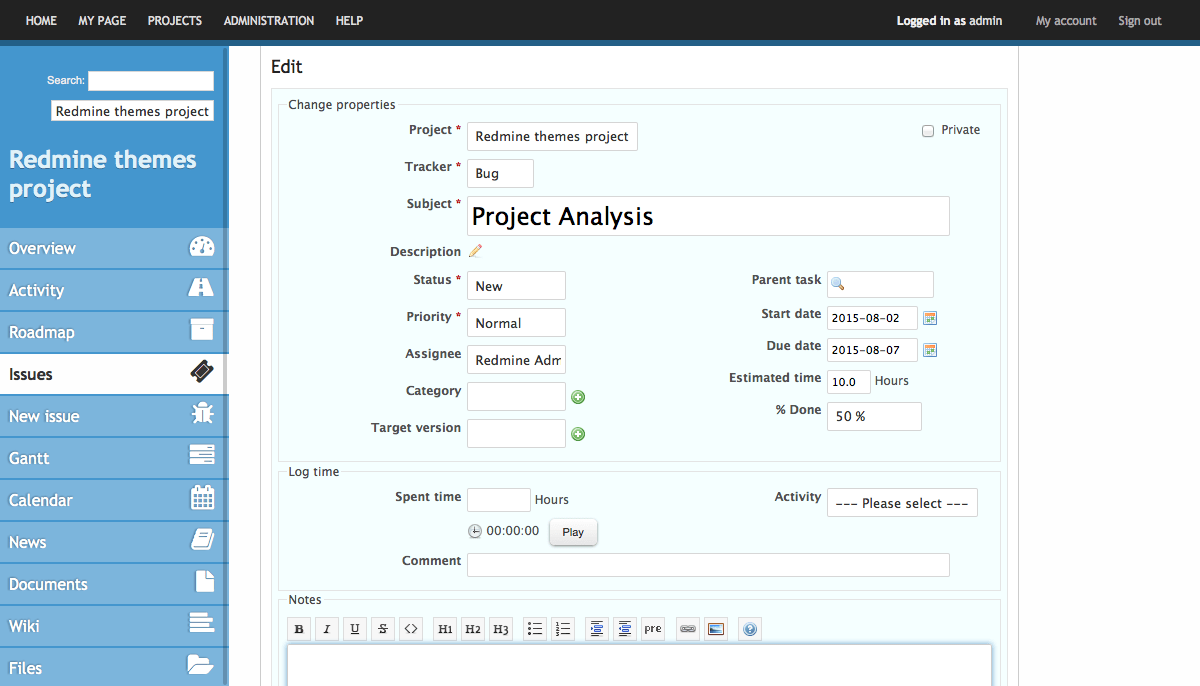Click the Sign out link
Image resolution: width=1200 pixels, height=686 pixels.
[x=1140, y=21]
